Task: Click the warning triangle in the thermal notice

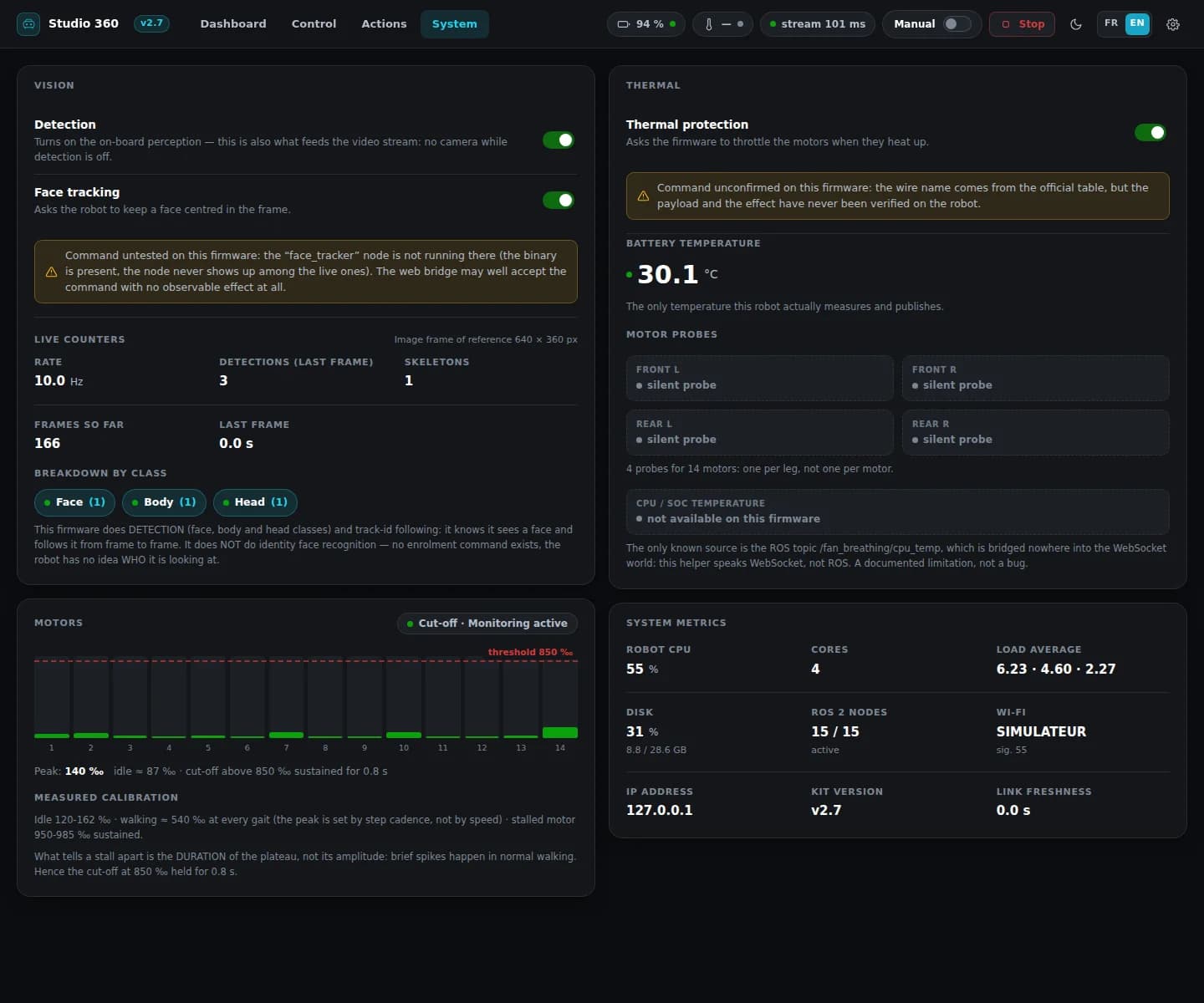Action: point(643,196)
